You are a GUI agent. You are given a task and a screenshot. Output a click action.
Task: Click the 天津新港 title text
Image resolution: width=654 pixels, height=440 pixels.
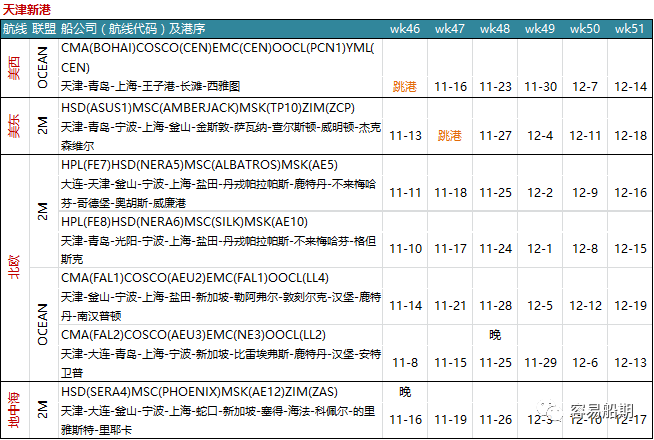[x=27, y=9]
